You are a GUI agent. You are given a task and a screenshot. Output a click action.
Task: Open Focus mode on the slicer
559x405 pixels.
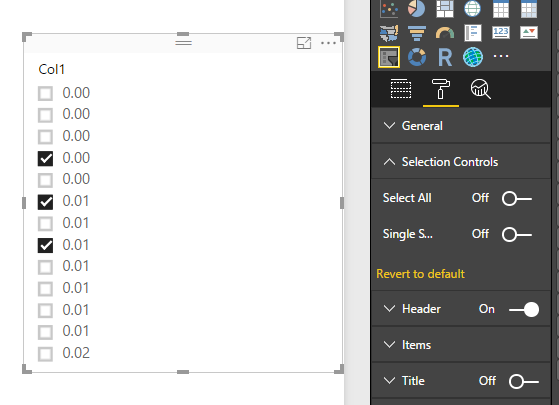click(304, 43)
